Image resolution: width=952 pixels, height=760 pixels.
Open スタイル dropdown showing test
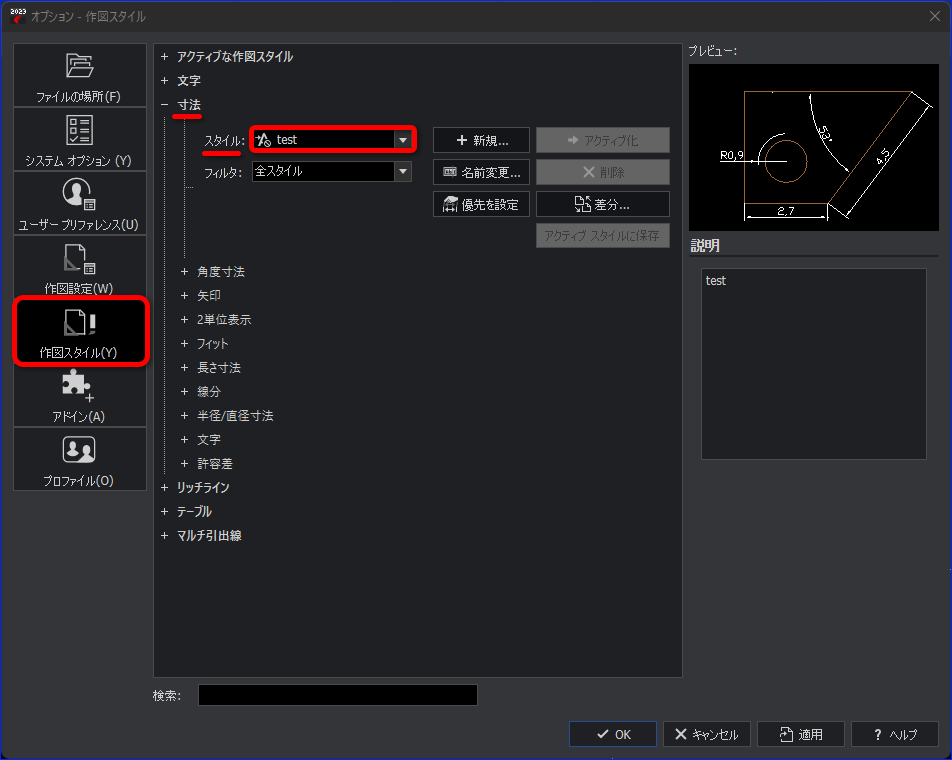[x=332, y=140]
